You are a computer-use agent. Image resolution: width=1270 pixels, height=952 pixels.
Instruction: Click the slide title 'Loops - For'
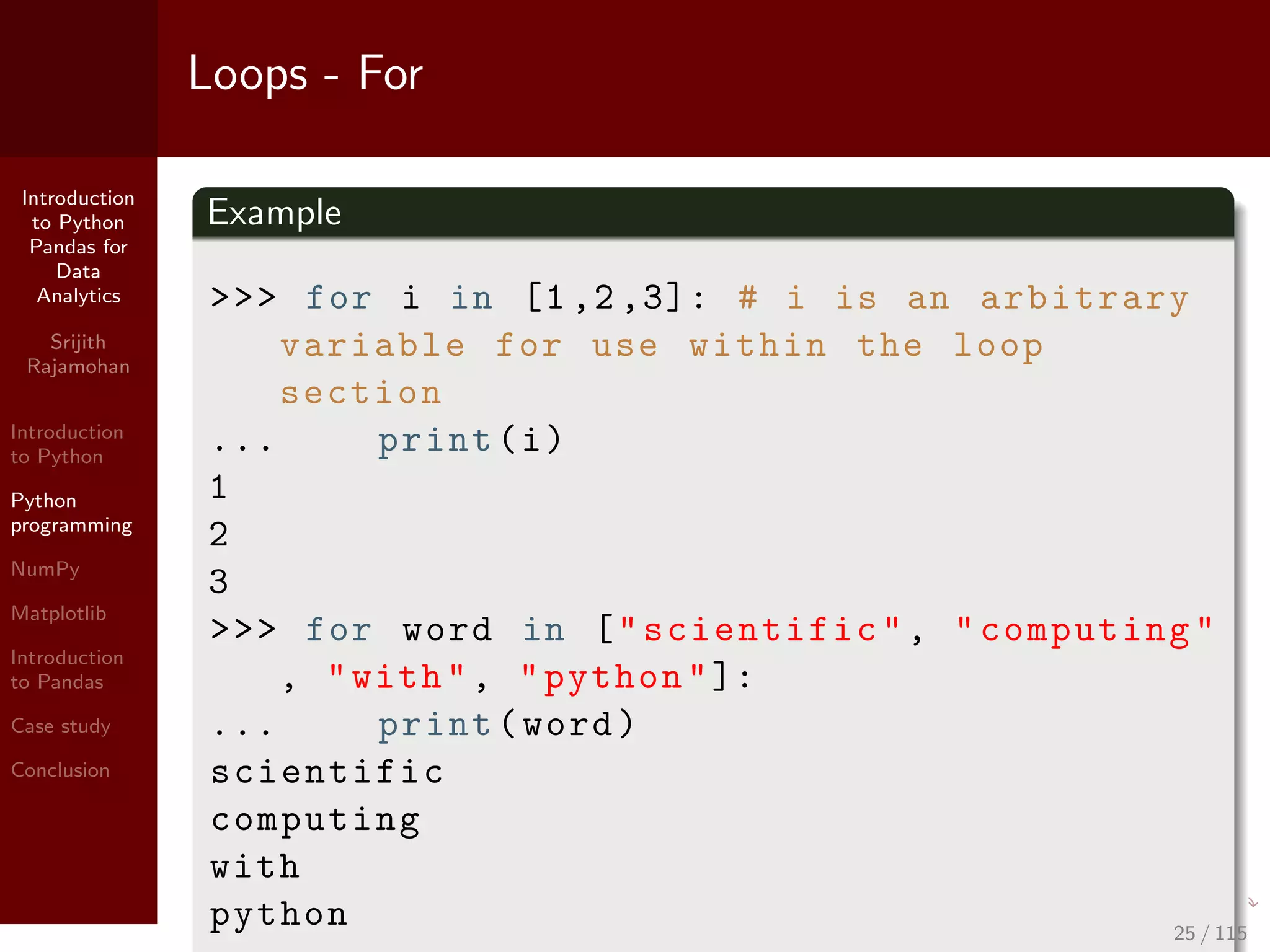coord(305,73)
